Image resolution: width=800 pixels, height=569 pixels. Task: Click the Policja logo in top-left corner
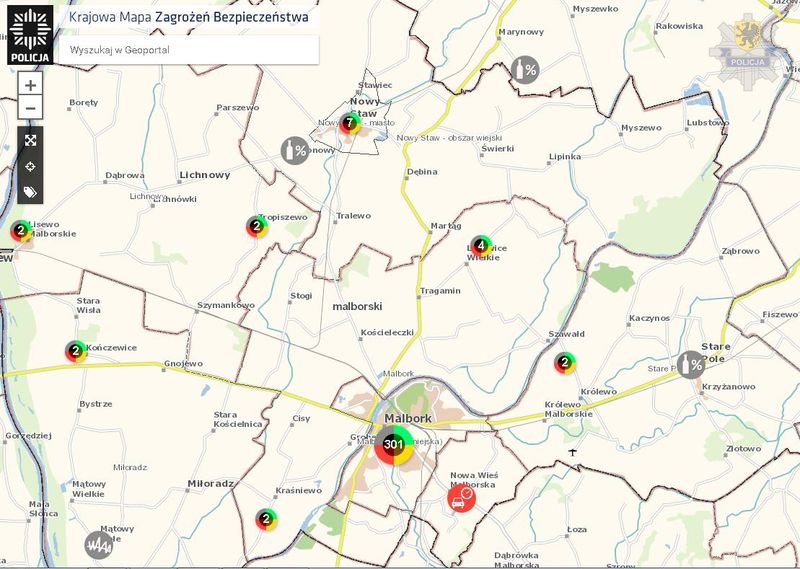coord(26,36)
